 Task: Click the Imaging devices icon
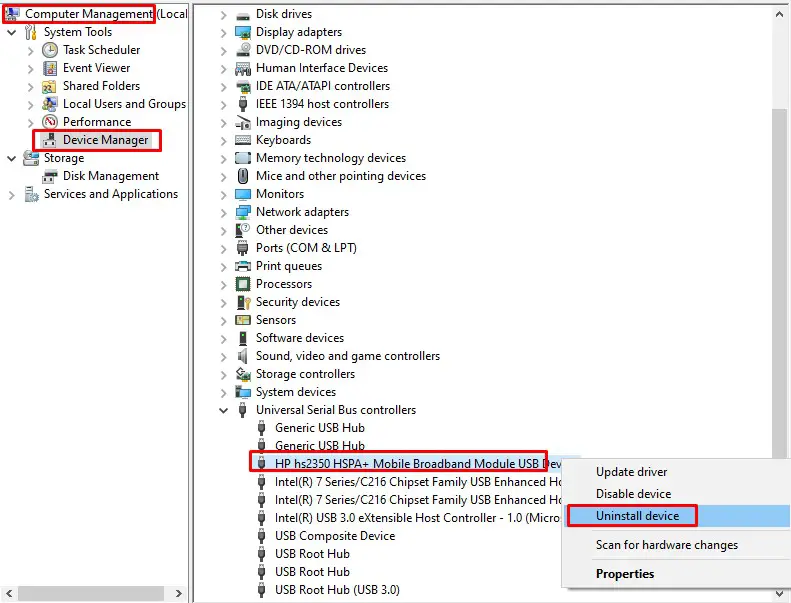[243, 122]
